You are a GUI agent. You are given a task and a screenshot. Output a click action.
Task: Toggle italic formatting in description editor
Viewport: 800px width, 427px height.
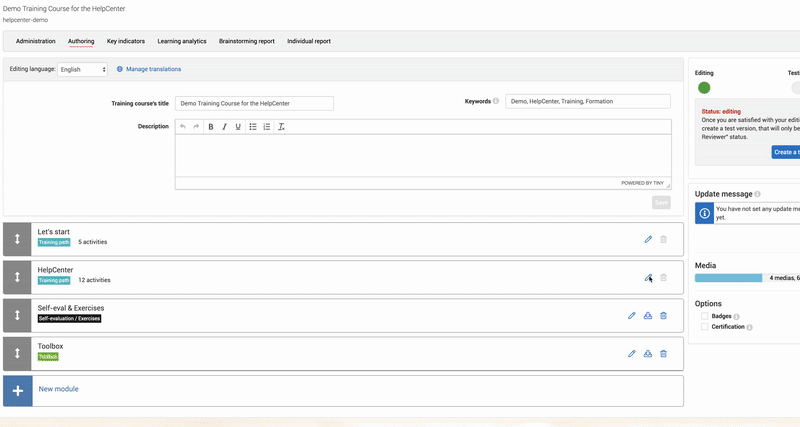click(224, 127)
